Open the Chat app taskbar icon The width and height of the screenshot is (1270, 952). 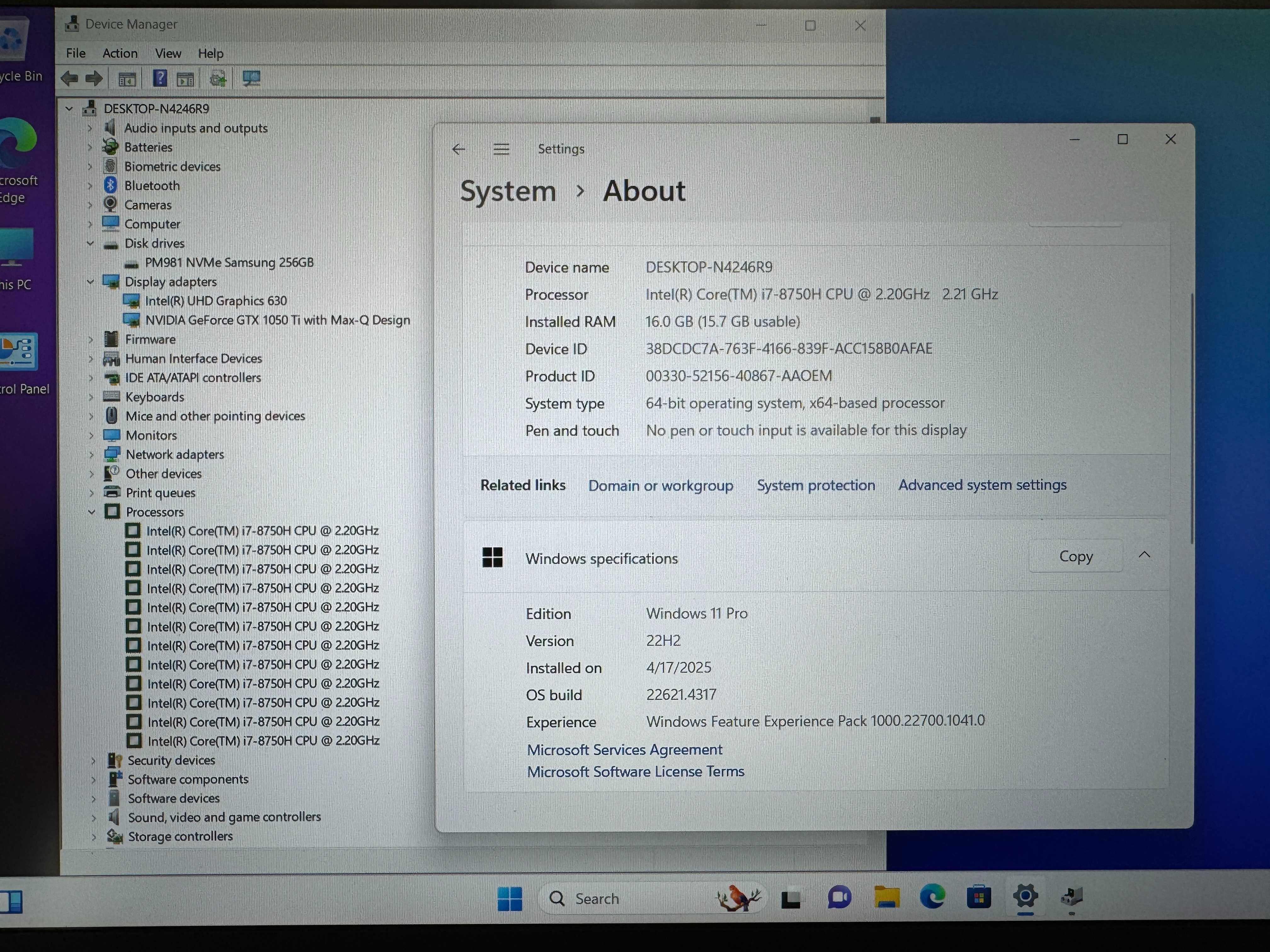tap(839, 898)
